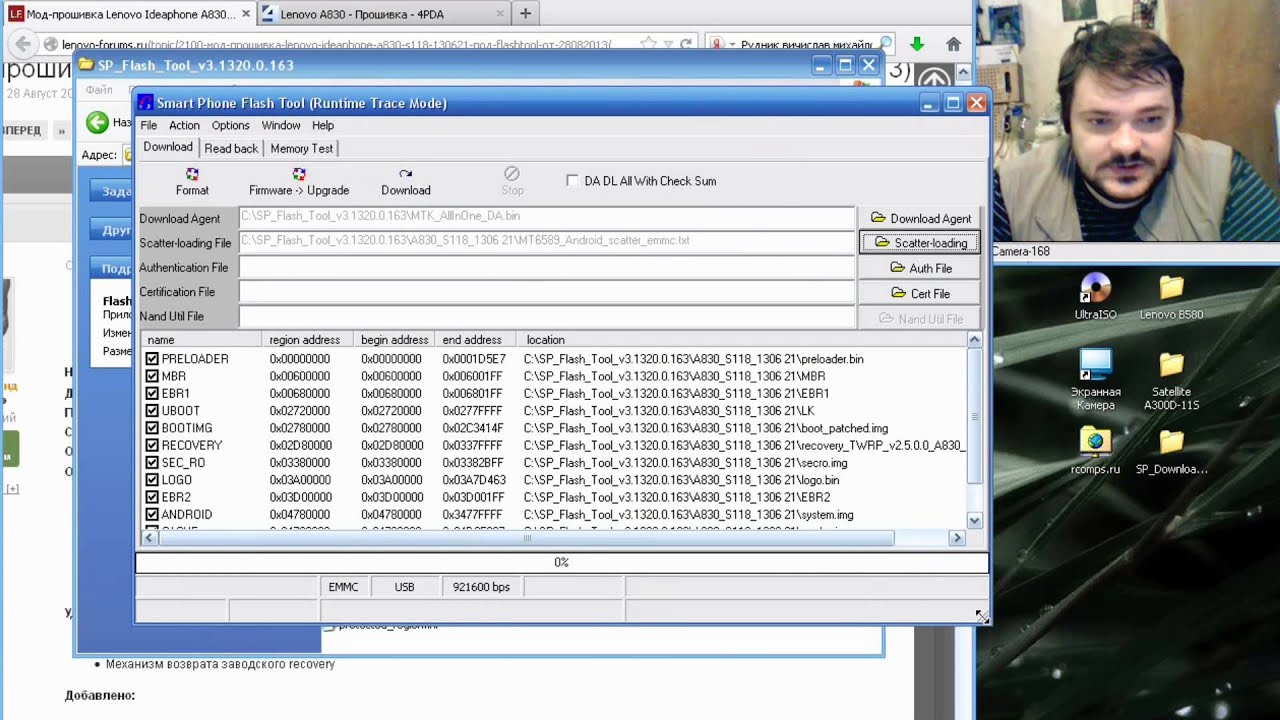Click Smart Phone Flash Tool title icon

pos(146,103)
